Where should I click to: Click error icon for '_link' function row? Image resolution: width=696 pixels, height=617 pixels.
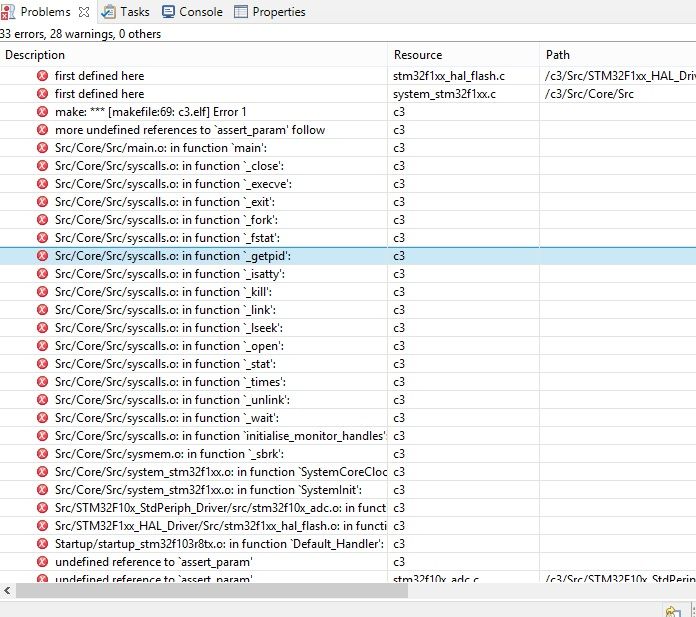(42, 310)
